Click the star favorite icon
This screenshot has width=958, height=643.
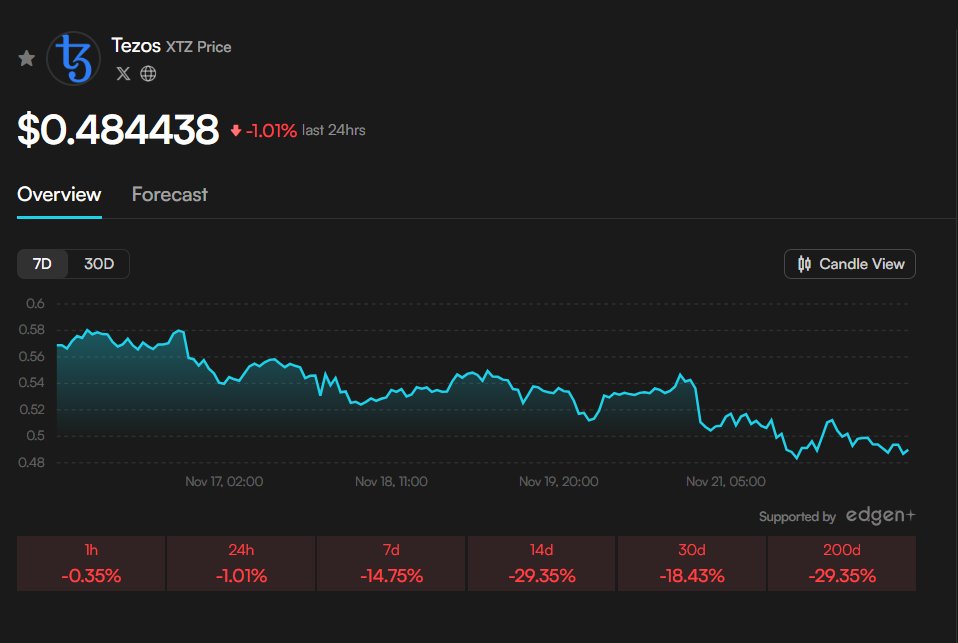pos(26,58)
